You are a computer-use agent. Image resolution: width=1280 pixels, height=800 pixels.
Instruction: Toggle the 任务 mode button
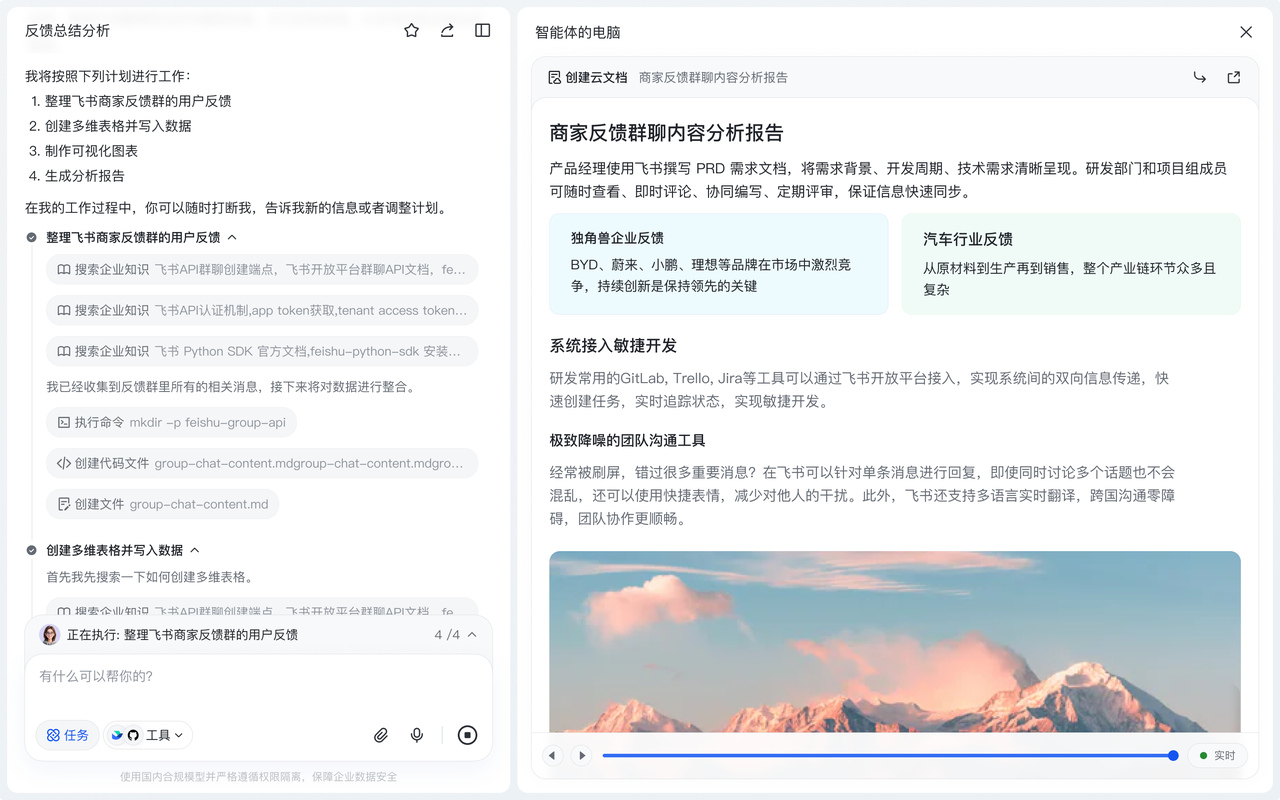coord(68,735)
